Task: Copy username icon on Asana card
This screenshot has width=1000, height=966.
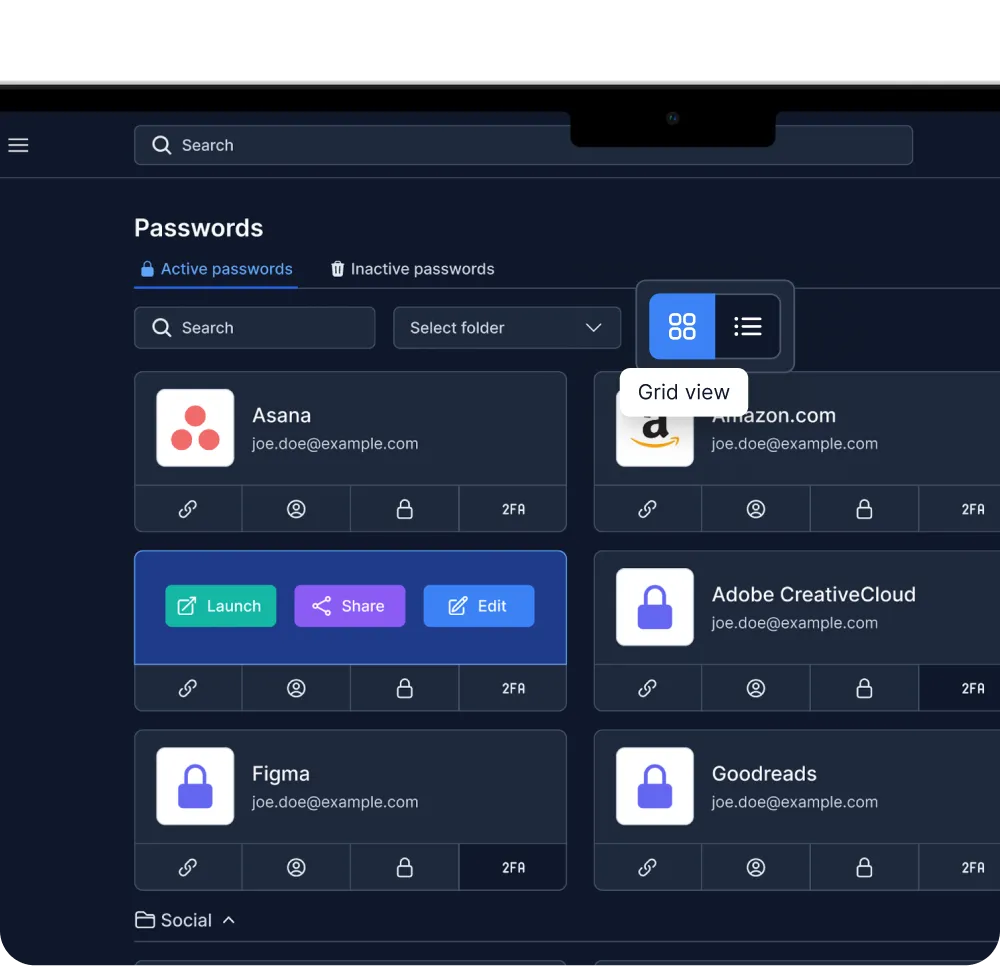Action: [x=296, y=509]
